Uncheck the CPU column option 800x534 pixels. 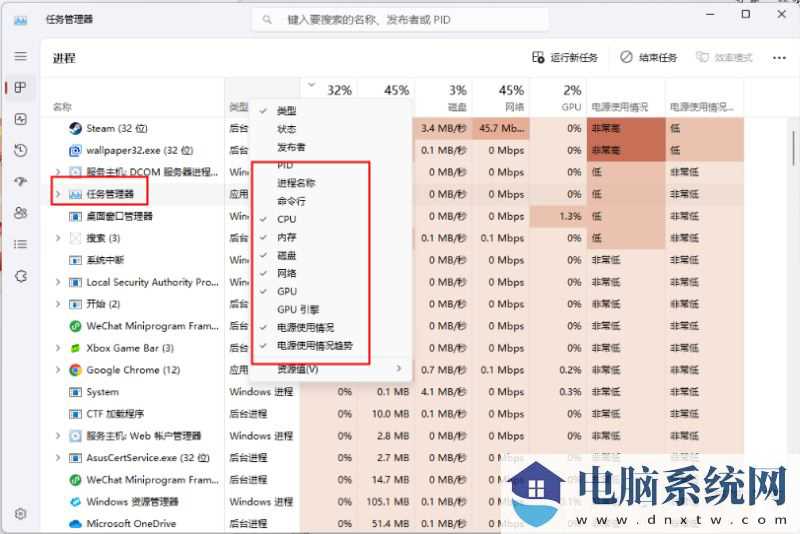[x=330, y=219]
